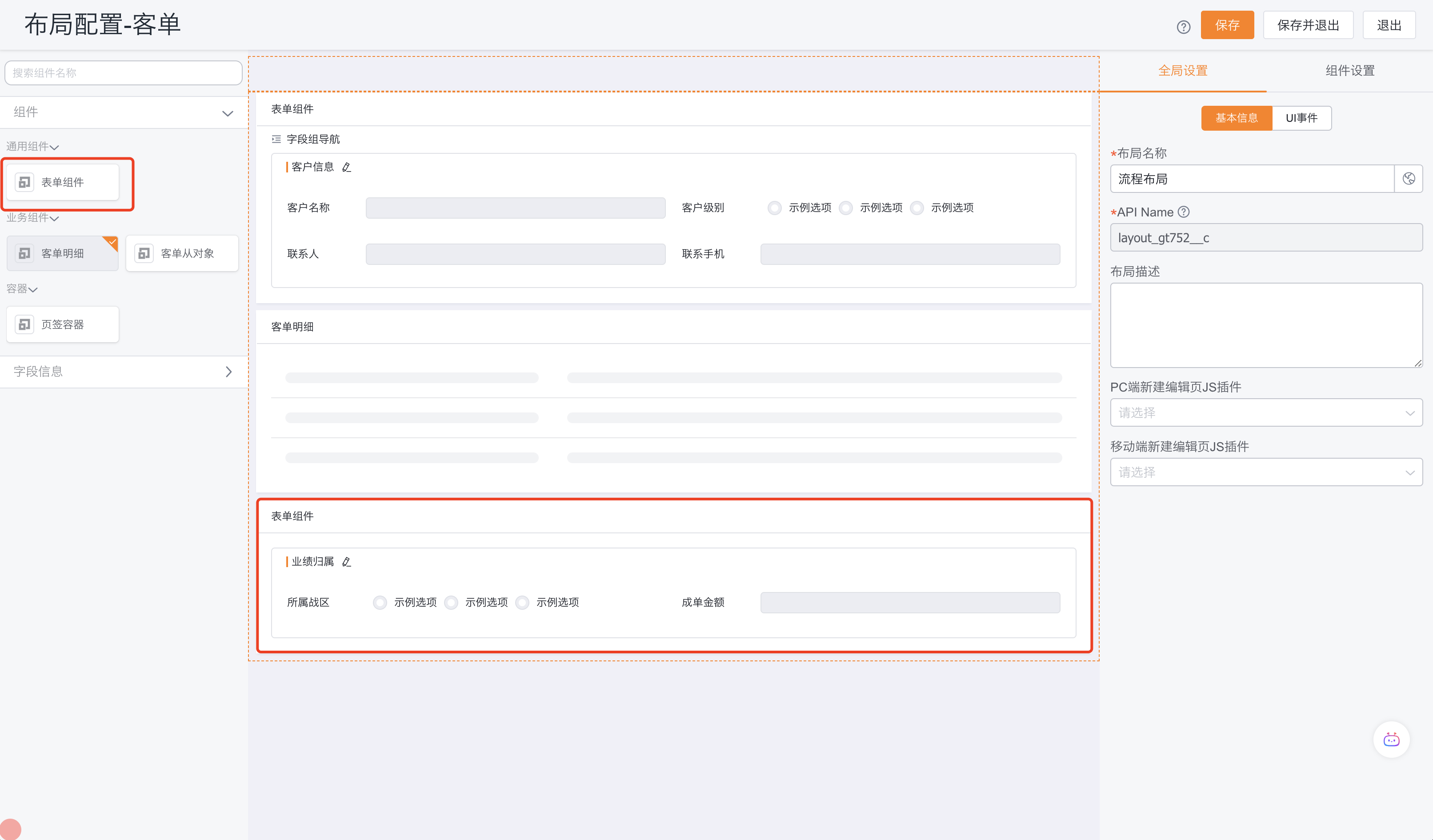Screen dimensions: 1433x840
Task: Select the 客单从对象 component tile
Action: (x=182, y=253)
